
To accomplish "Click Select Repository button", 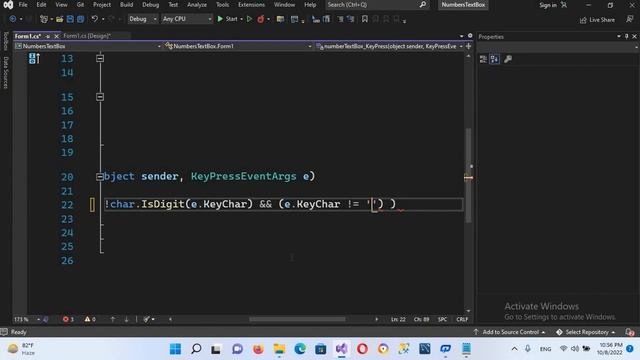I will click(586, 332).
